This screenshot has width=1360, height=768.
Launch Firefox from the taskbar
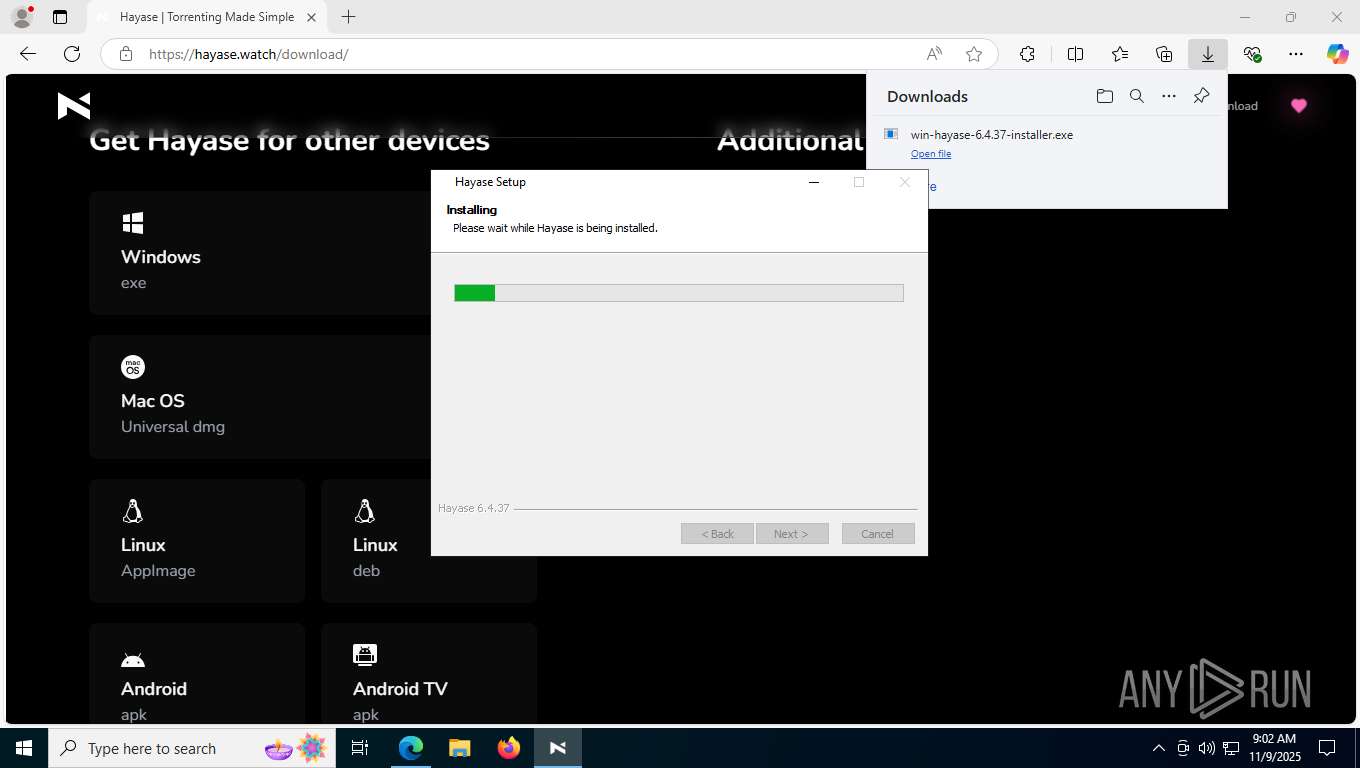click(509, 748)
